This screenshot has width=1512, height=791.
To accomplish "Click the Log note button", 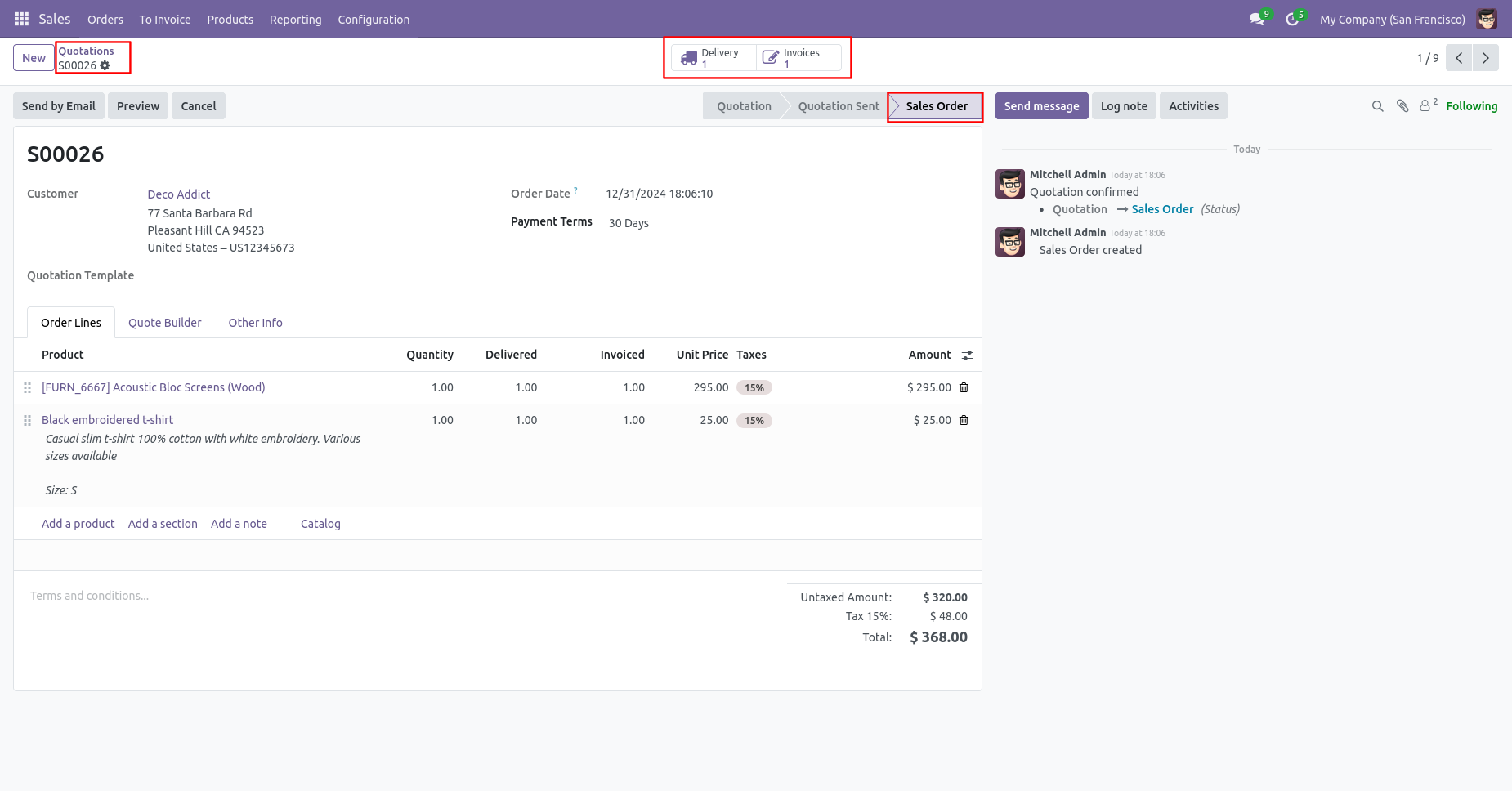I will click(1124, 106).
